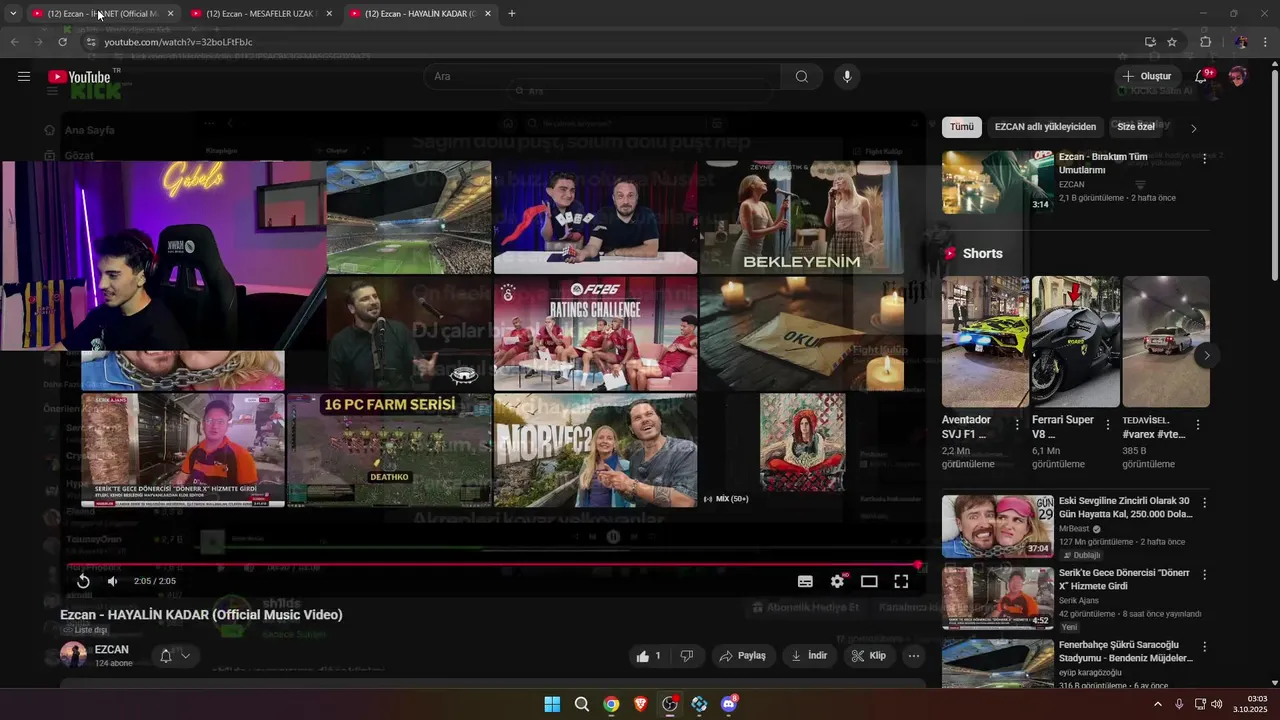
Task: Play the NORVEÇ 2 end-screen suggestion
Action: [595, 450]
